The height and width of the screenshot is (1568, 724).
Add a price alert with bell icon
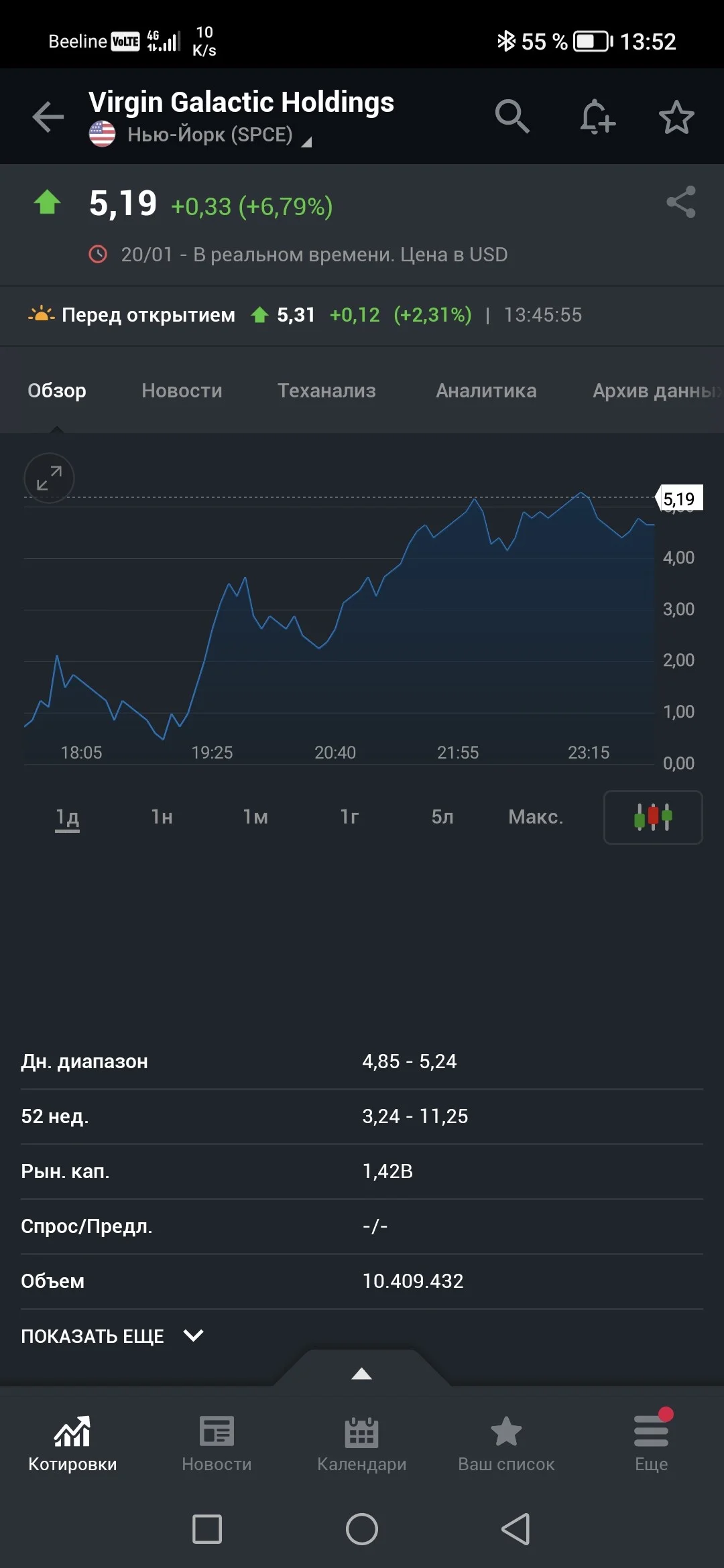(597, 117)
